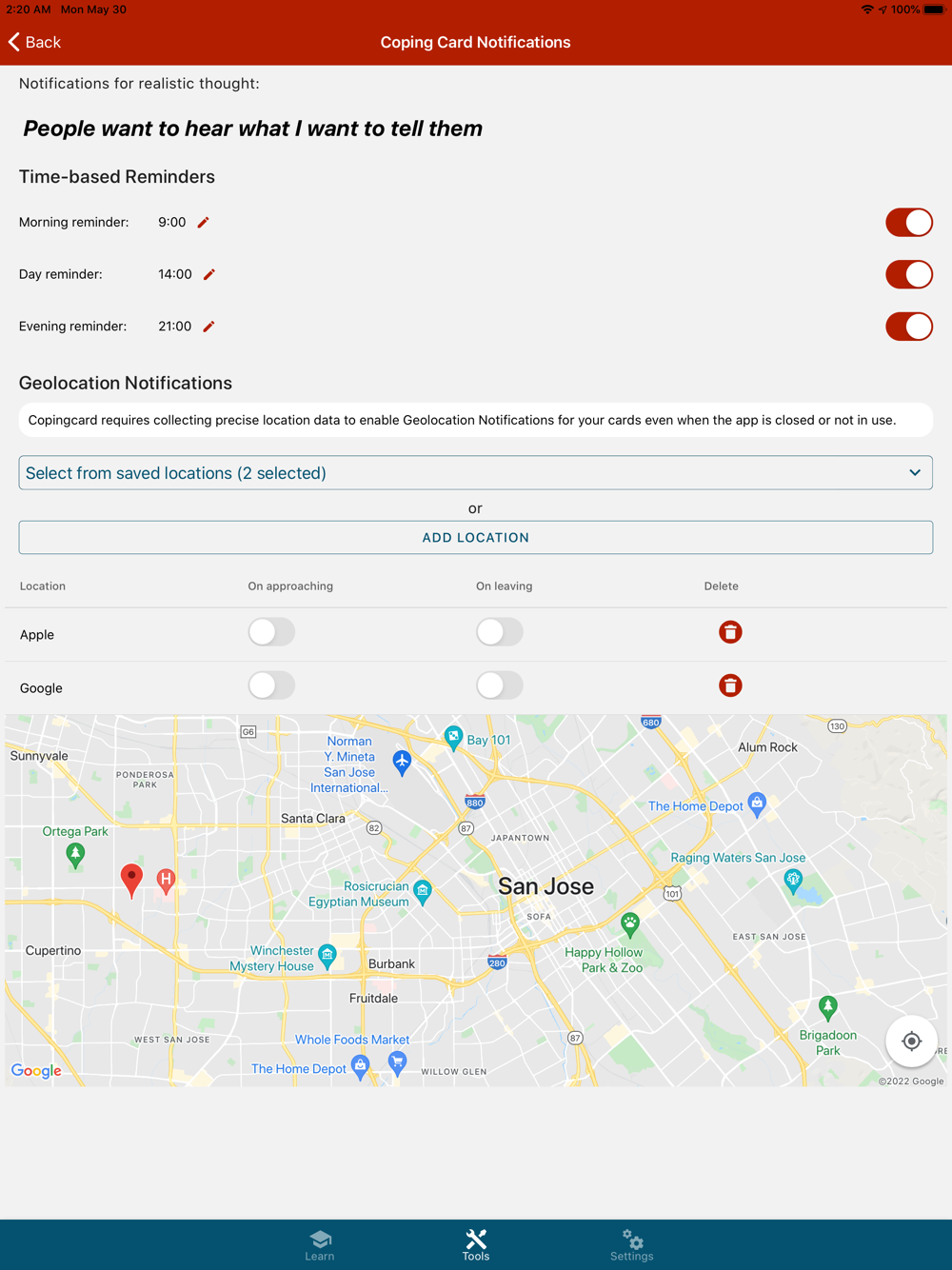Tap the Cupertino label on the map
This screenshot has height=1270, width=952.
coord(53,951)
